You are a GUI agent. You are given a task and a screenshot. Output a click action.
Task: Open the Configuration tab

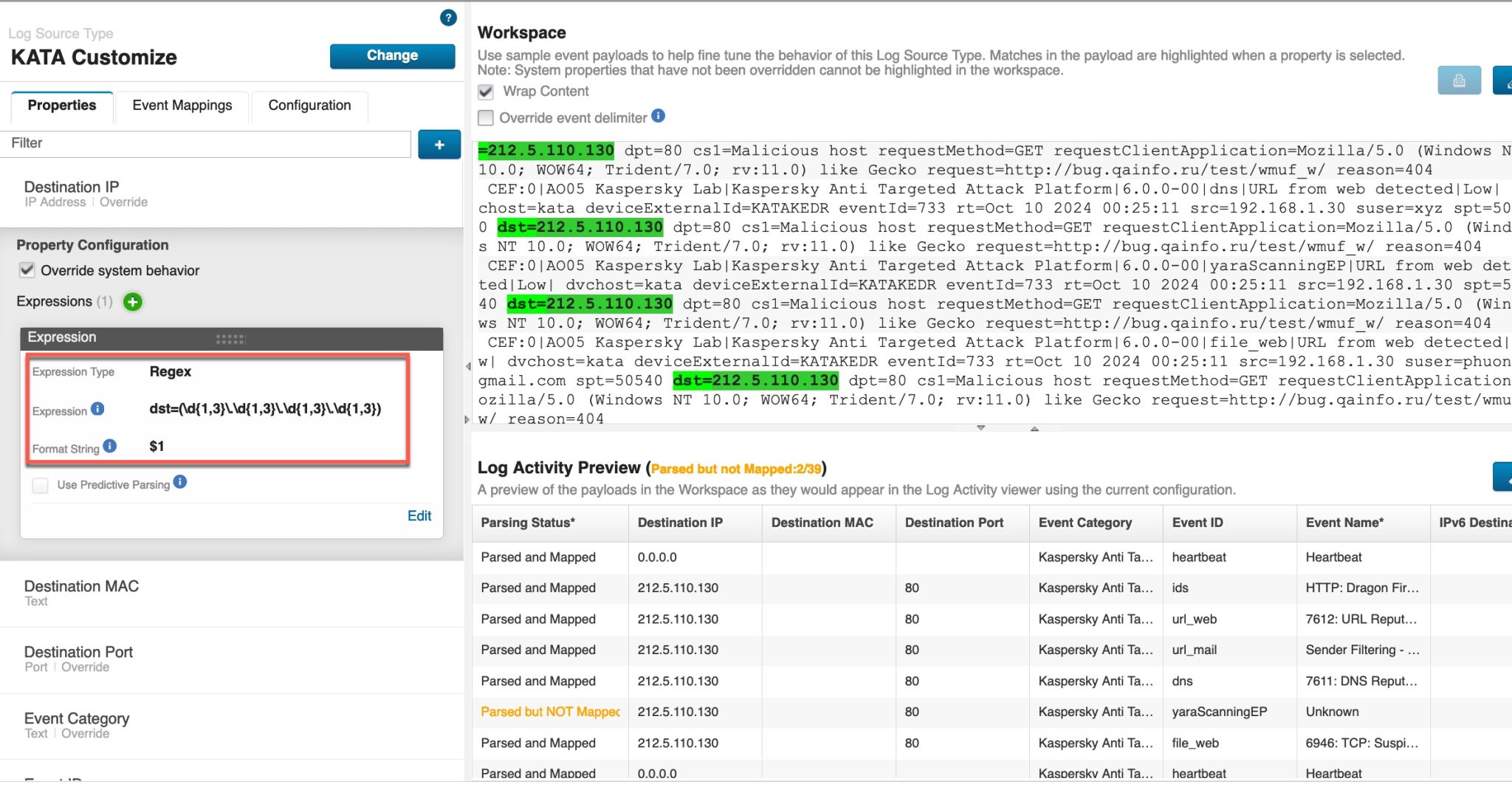[309, 106]
